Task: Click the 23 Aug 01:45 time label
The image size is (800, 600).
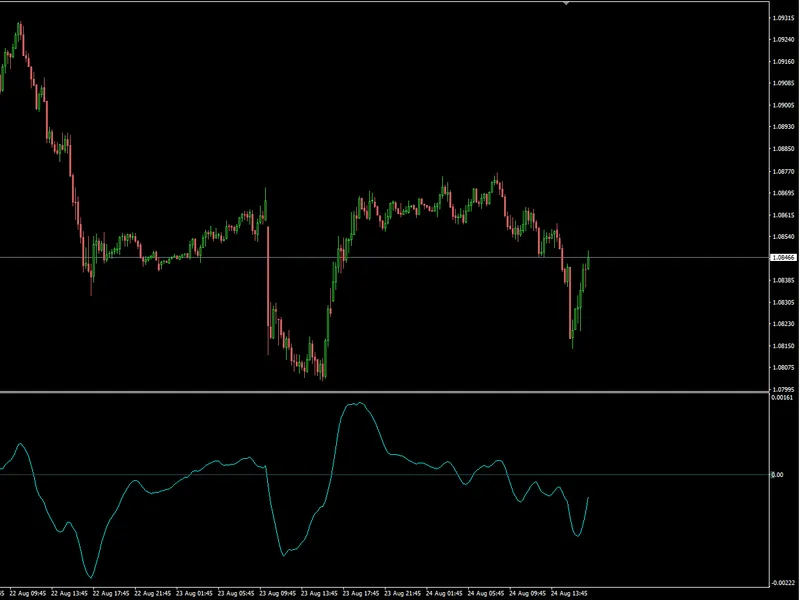Action: tap(194, 594)
